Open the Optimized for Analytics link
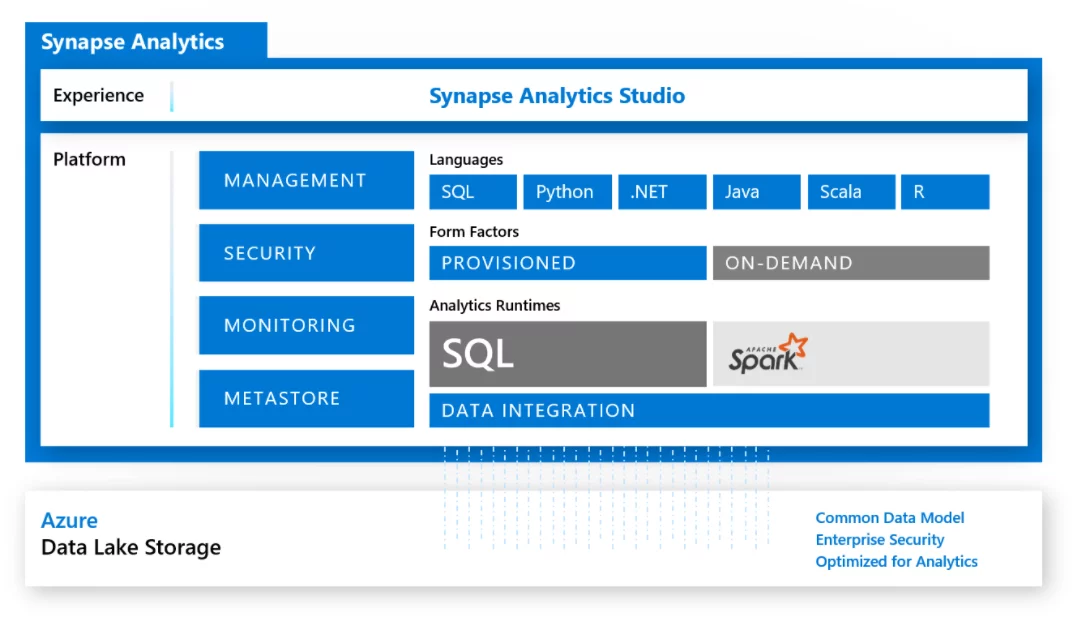Viewport: 1084px width, 618px height. click(x=896, y=561)
